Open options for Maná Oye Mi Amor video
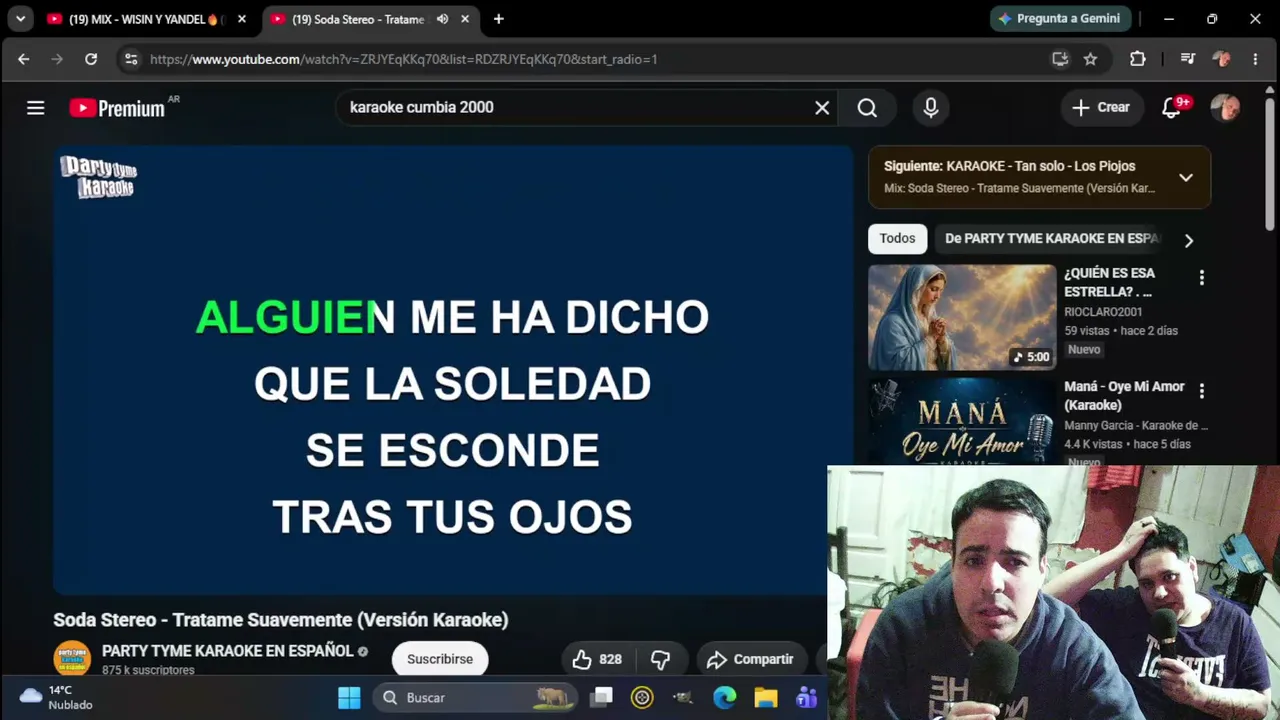This screenshot has height=720, width=1280. click(x=1202, y=391)
